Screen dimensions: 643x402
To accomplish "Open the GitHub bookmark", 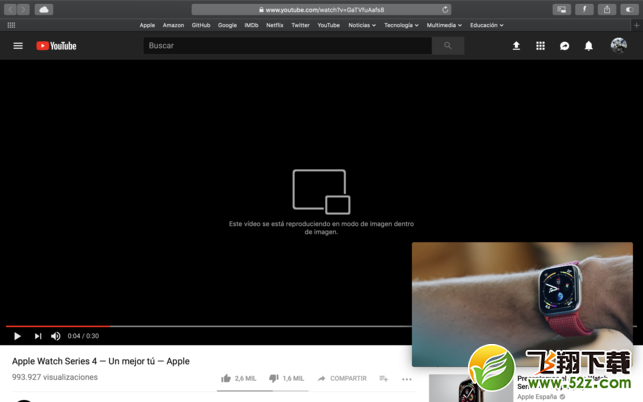I will [201, 25].
